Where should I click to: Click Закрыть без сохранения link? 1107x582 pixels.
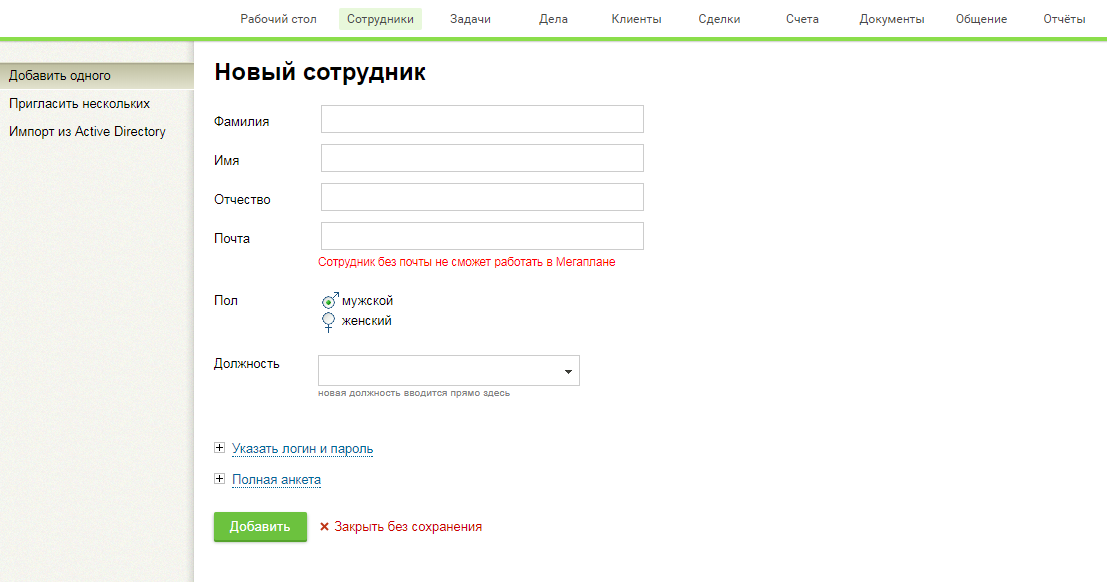coord(408,527)
